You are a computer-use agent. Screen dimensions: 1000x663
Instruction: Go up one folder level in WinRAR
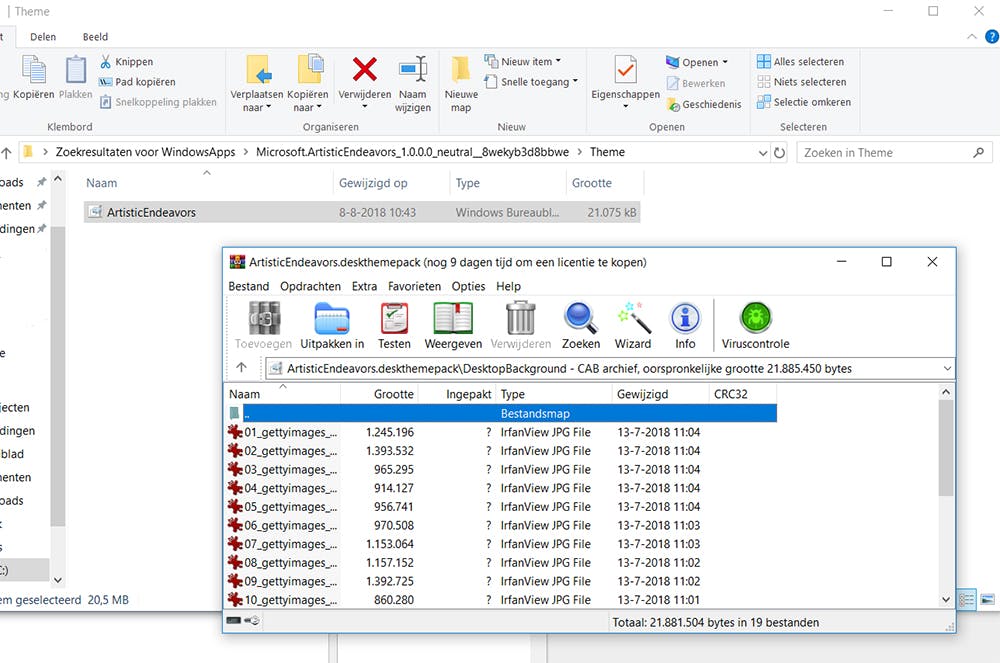[x=241, y=368]
